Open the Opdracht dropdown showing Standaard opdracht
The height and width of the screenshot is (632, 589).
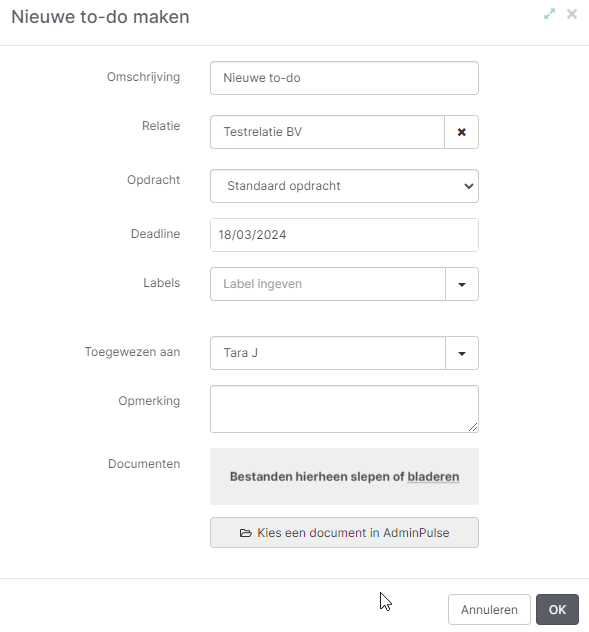(x=344, y=186)
